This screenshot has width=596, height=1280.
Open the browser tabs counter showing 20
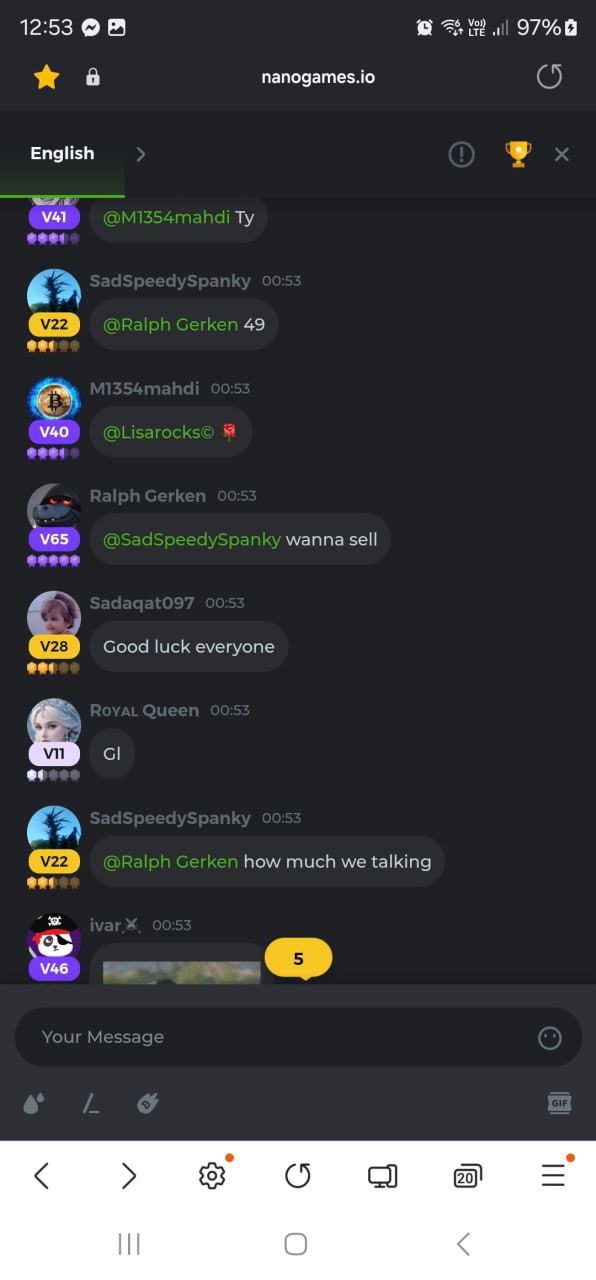(467, 1176)
